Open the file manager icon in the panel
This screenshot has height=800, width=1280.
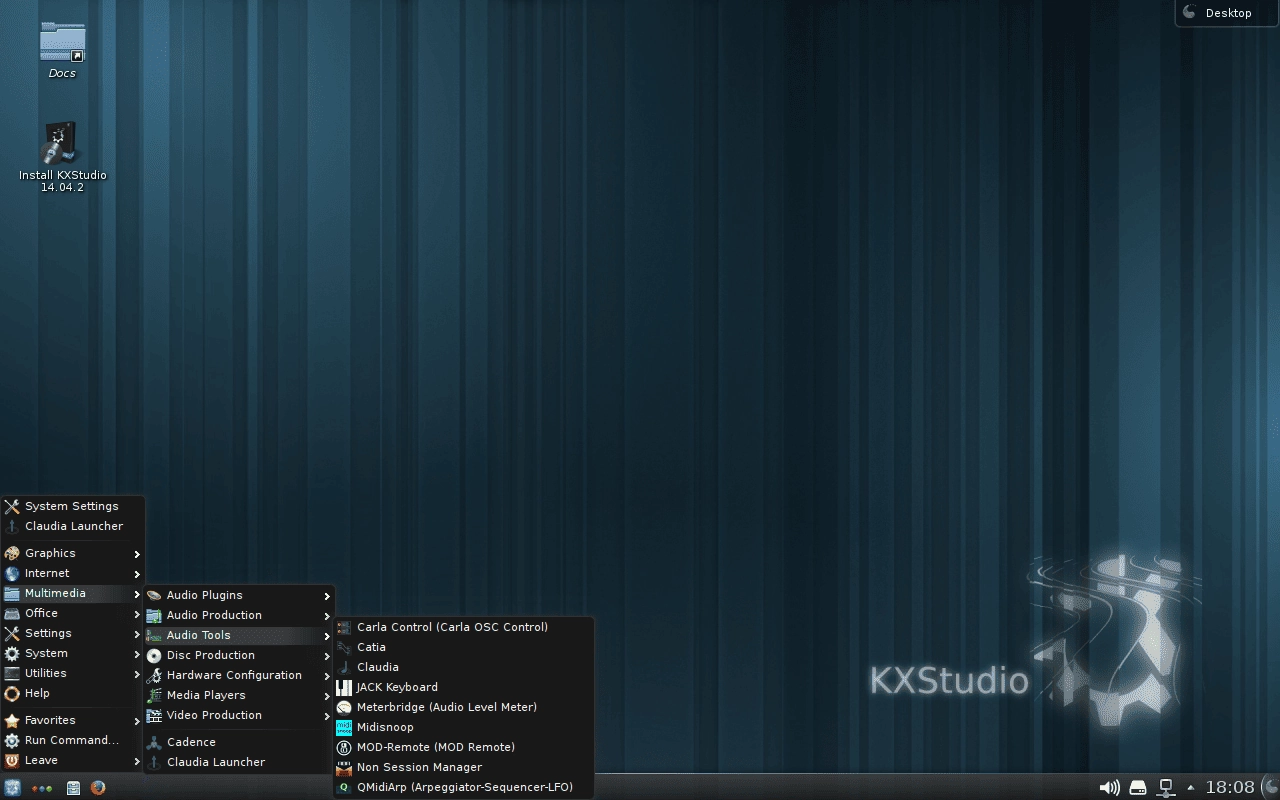coord(73,788)
